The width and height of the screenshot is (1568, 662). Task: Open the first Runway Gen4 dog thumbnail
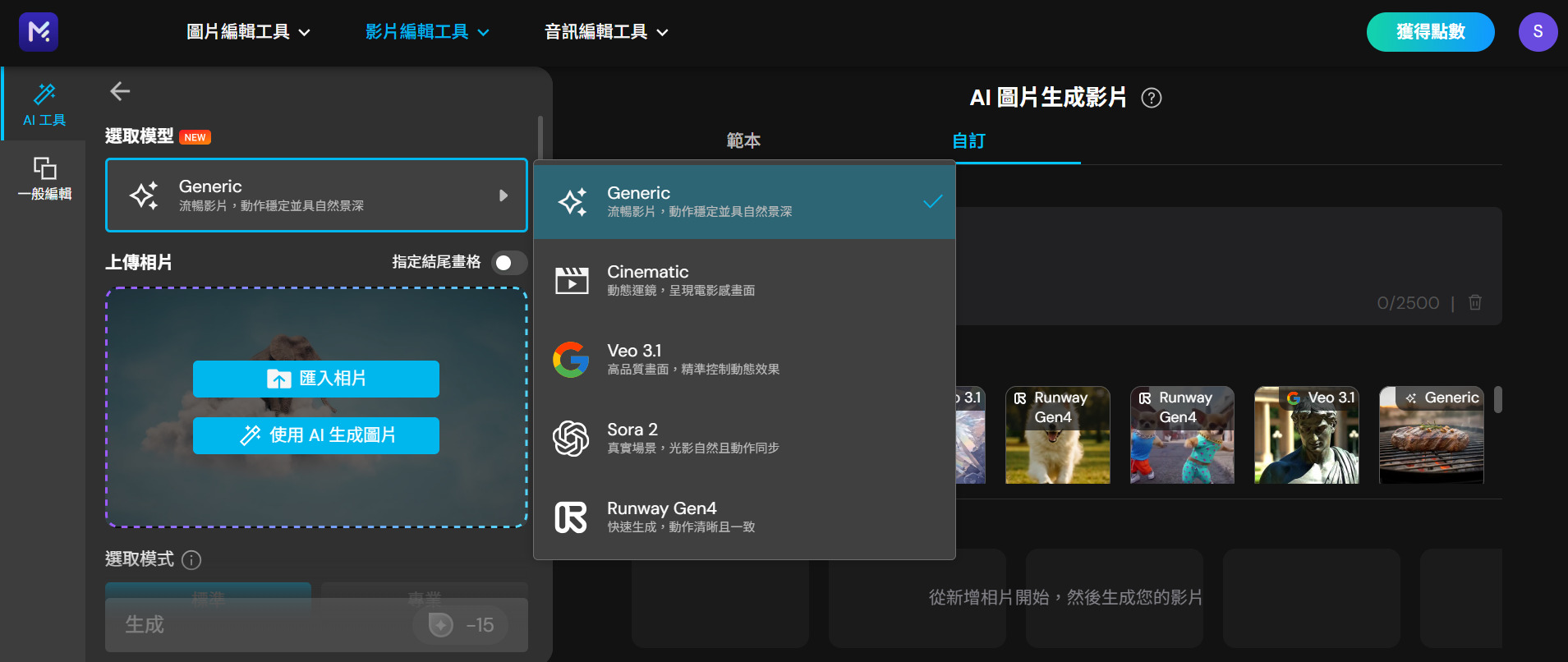[1058, 435]
